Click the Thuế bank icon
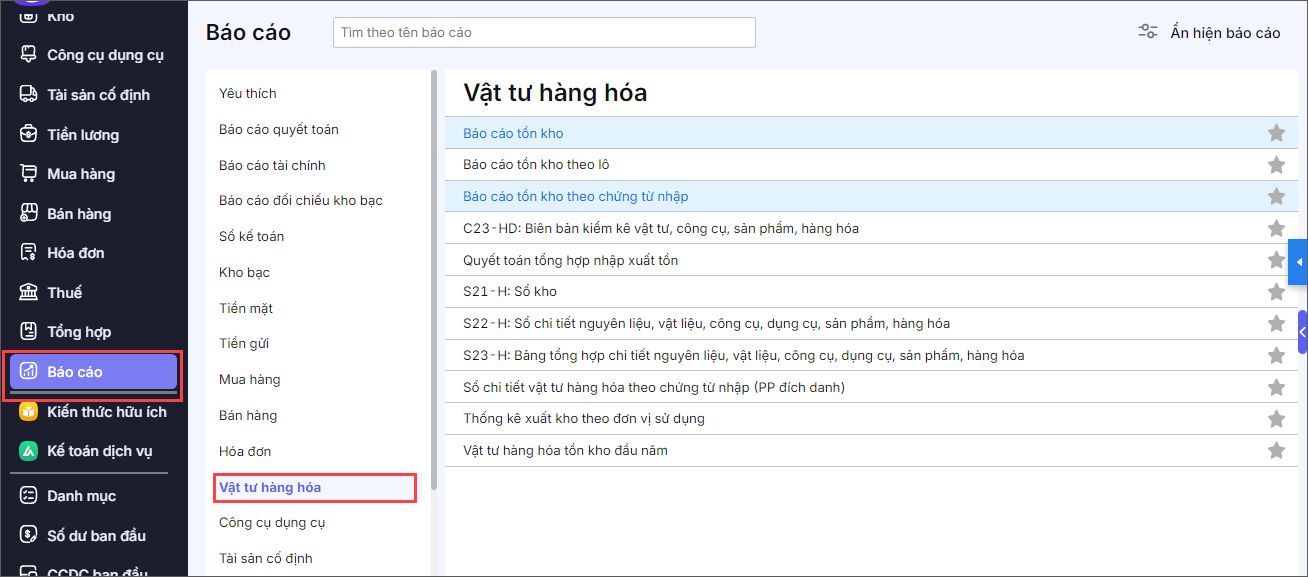 click(29, 292)
